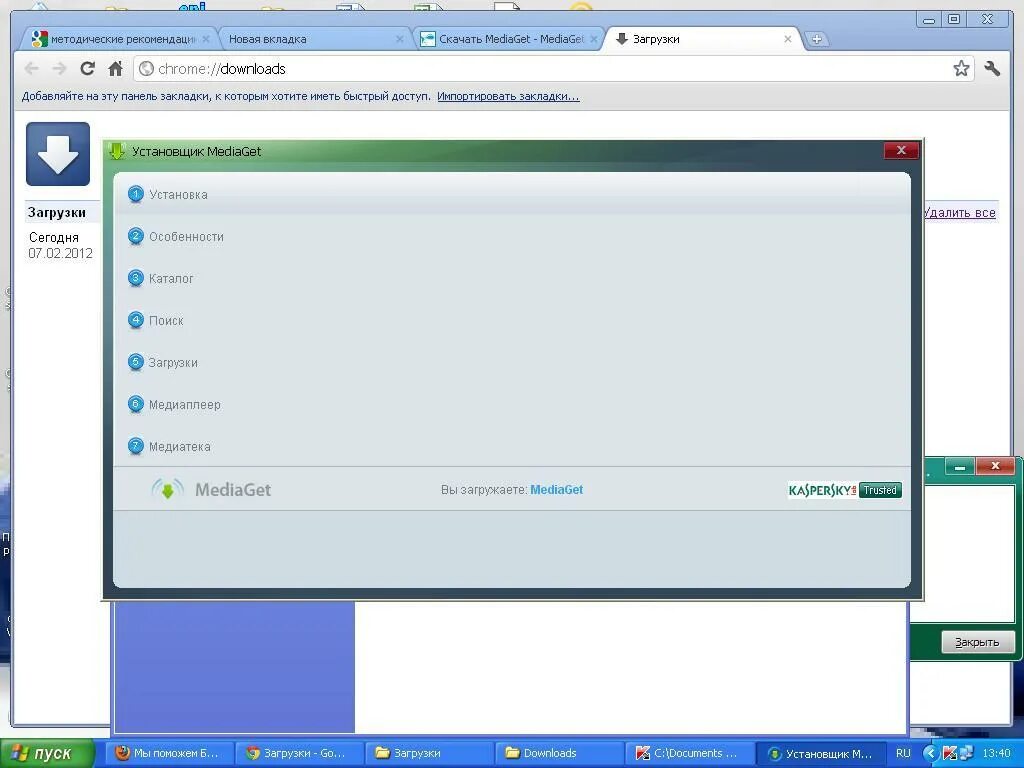Click the MediaGet logo in installer
The width and height of the screenshot is (1024, 768).
(211, 489)
